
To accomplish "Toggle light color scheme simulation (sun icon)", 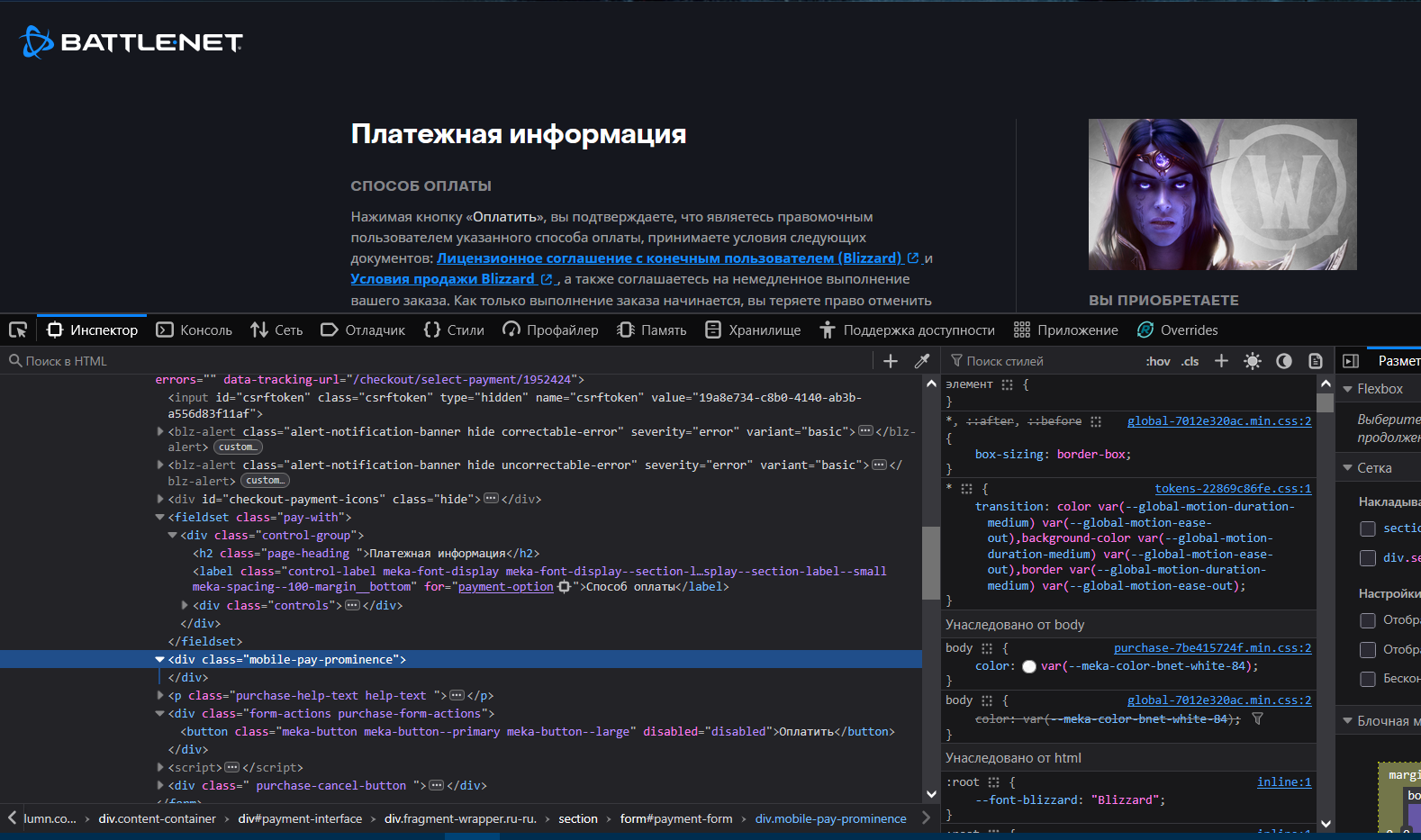I will 1253,361.
